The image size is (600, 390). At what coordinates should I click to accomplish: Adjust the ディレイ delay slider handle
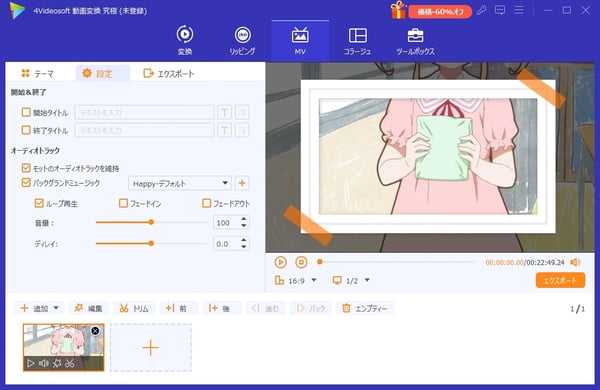[x=151, y=243]
